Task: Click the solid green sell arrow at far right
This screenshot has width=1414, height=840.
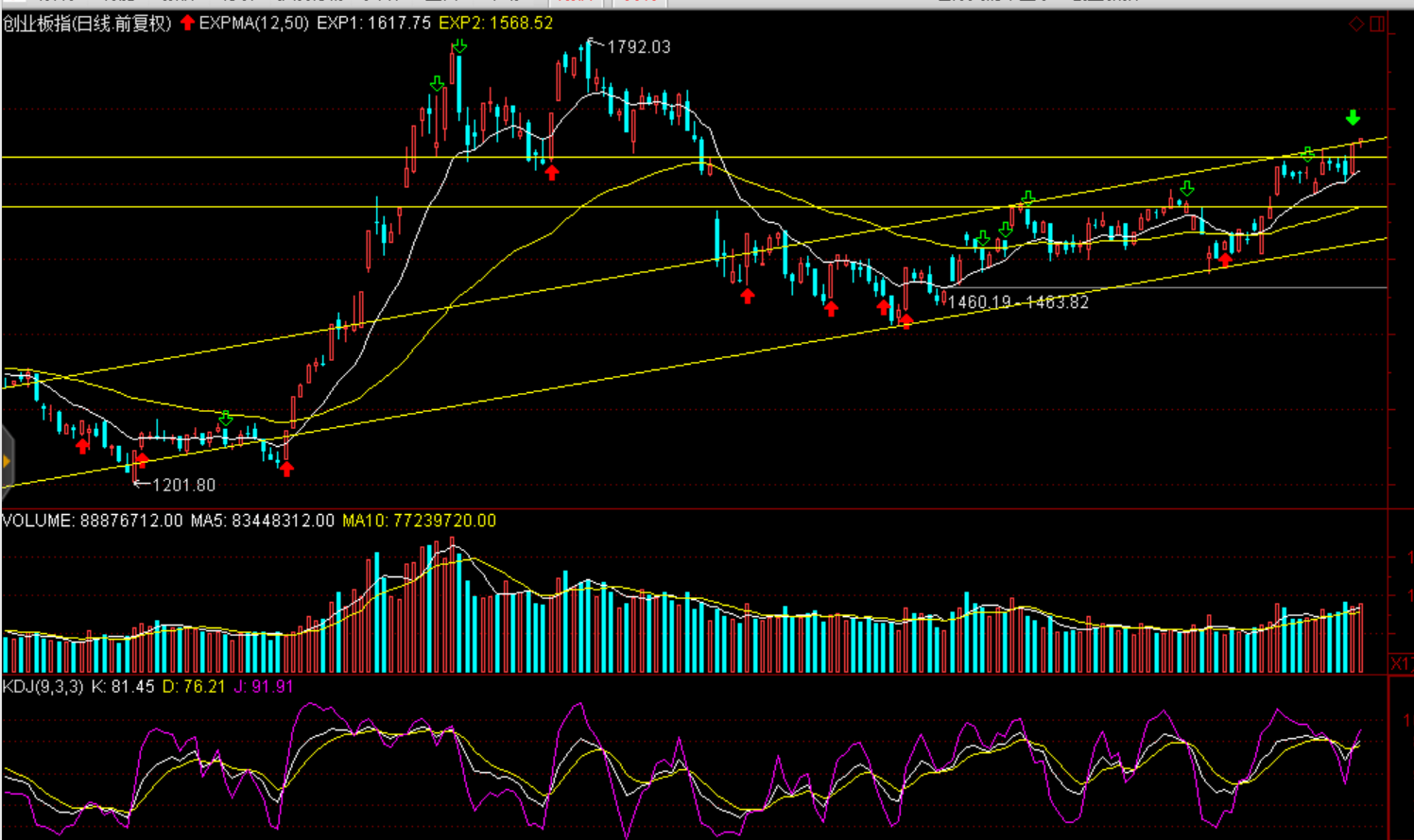Action: coord(1353,117)
